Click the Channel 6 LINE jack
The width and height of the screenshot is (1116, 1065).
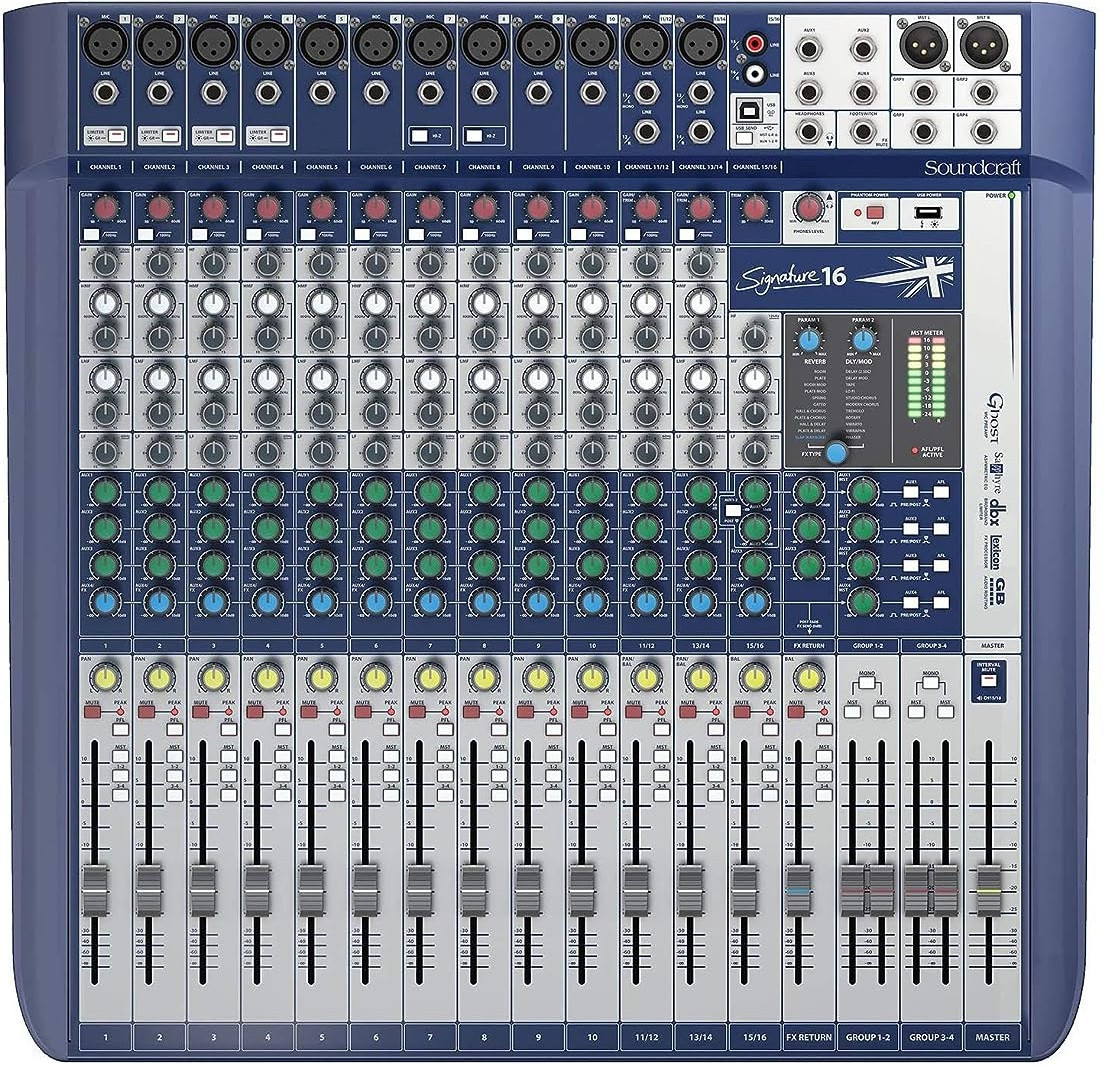(375, 93)
